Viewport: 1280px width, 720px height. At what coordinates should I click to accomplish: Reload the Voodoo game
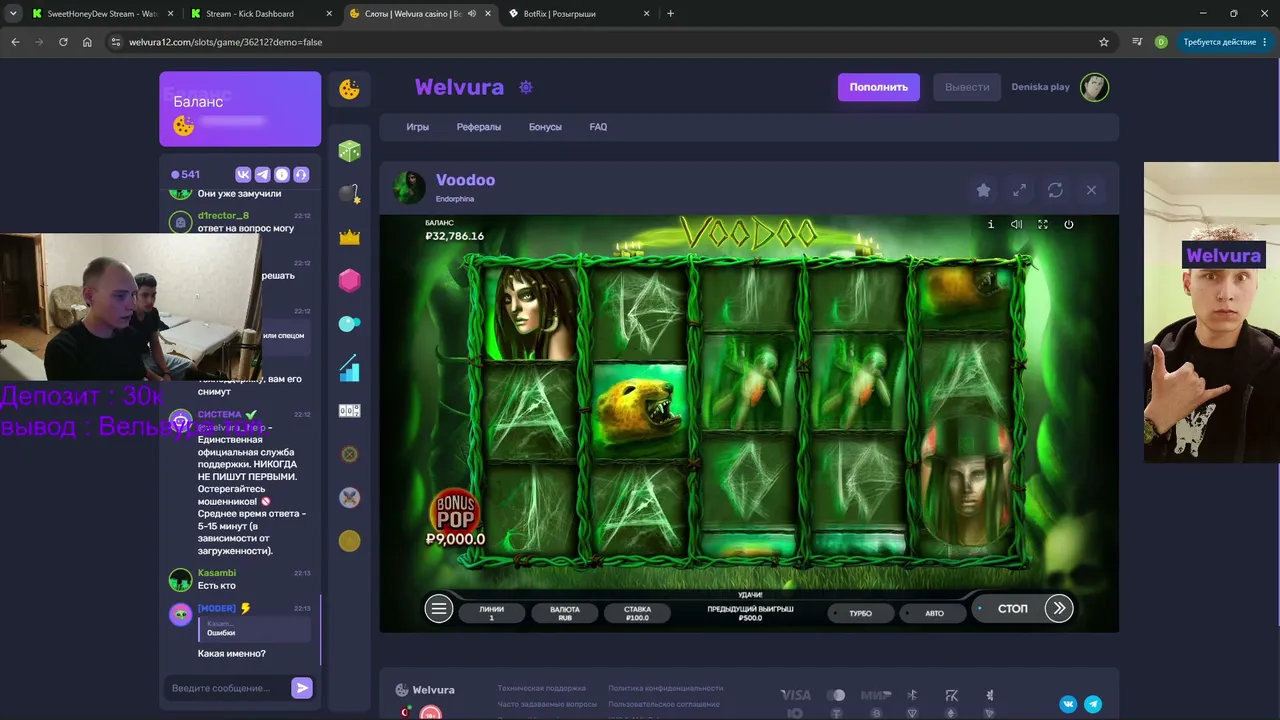click(1055, 190)
